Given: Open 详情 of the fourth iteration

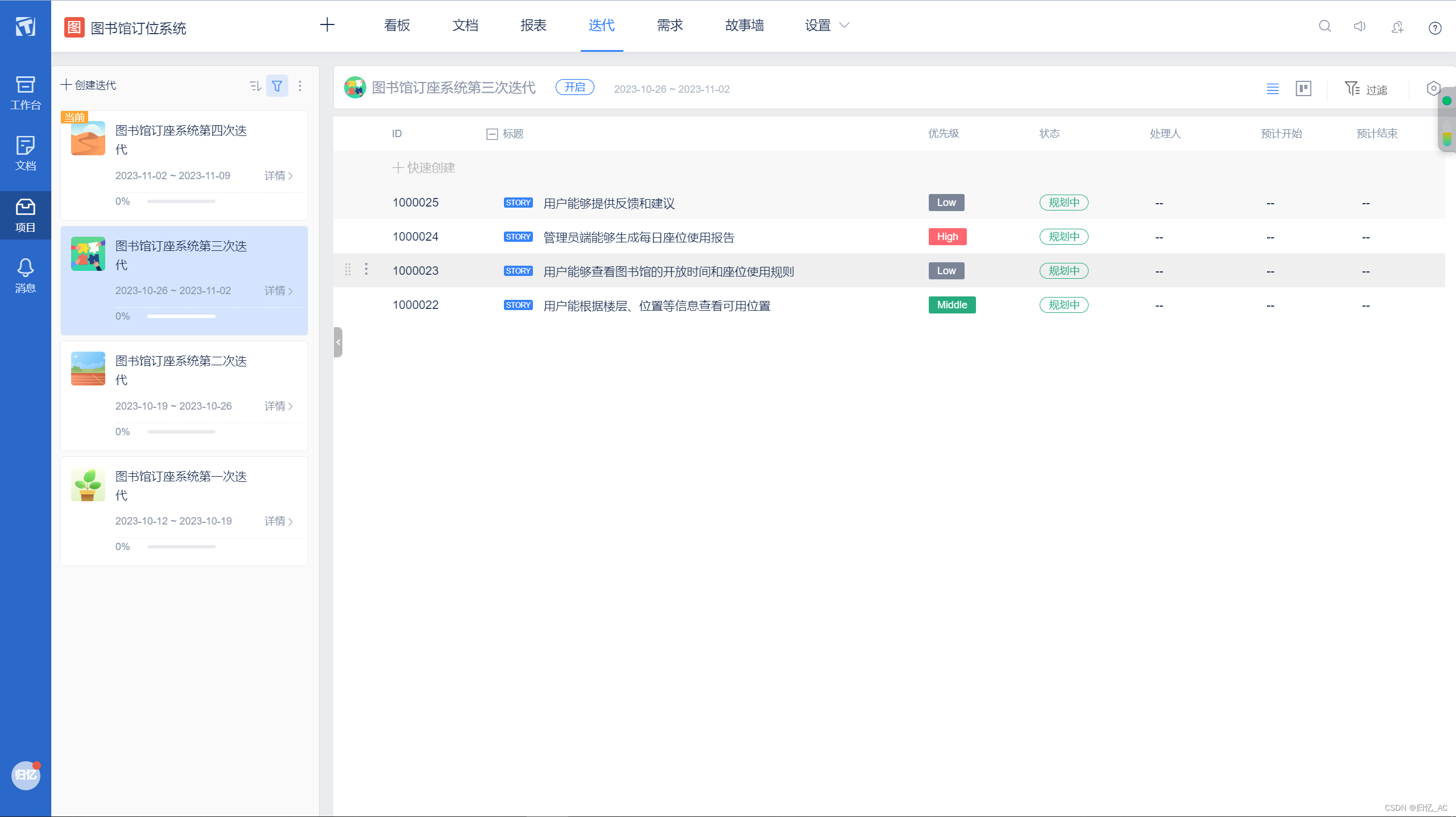Looking at the screenshot, I should click(x=278, y=176).
